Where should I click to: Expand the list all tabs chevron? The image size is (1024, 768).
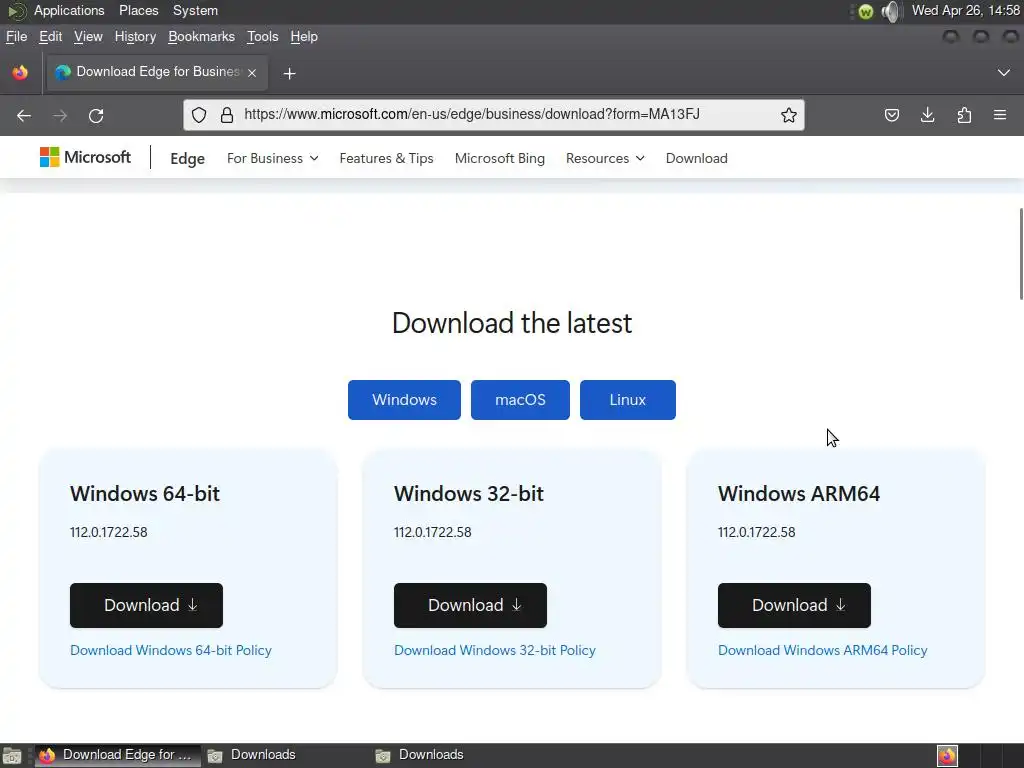1004,72
